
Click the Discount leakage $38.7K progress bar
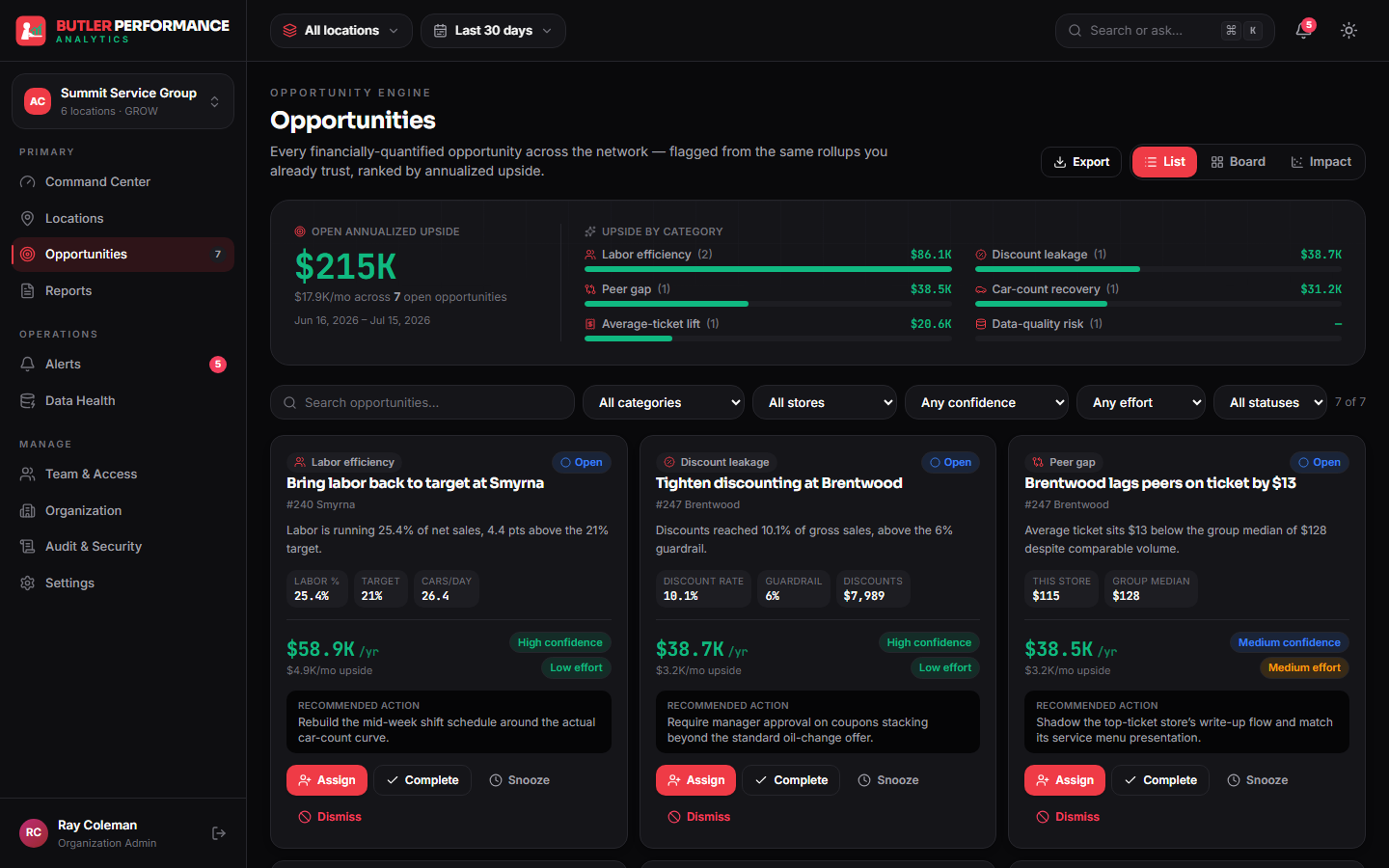click(x=1158, y=269)
